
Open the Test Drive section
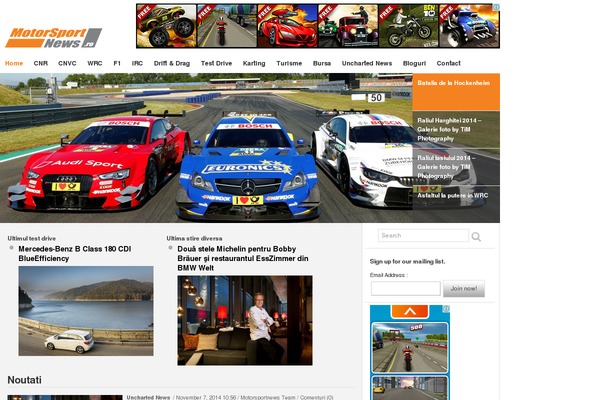coord(216,63)
